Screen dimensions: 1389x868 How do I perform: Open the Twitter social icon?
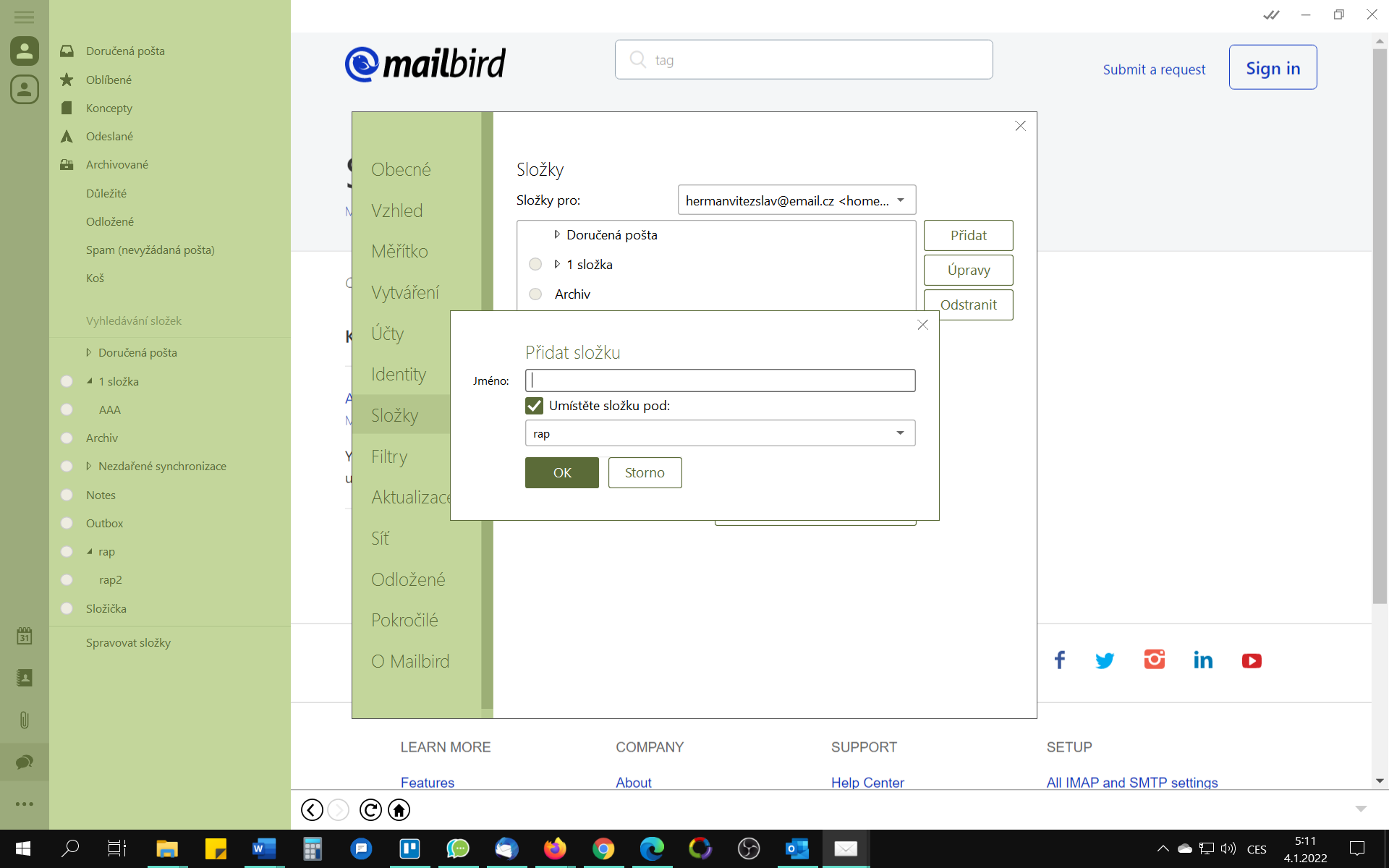(1105, 660)
